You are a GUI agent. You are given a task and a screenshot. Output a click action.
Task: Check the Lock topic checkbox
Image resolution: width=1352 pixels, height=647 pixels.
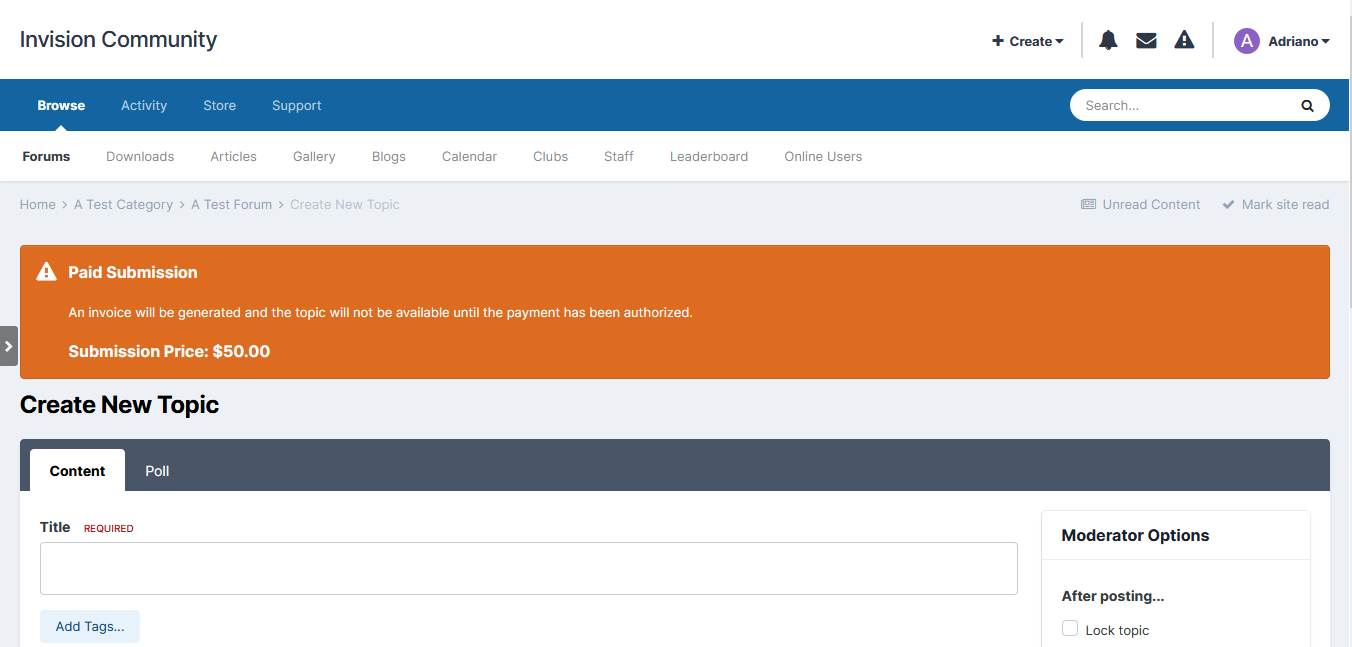[x=1070, y=629]
